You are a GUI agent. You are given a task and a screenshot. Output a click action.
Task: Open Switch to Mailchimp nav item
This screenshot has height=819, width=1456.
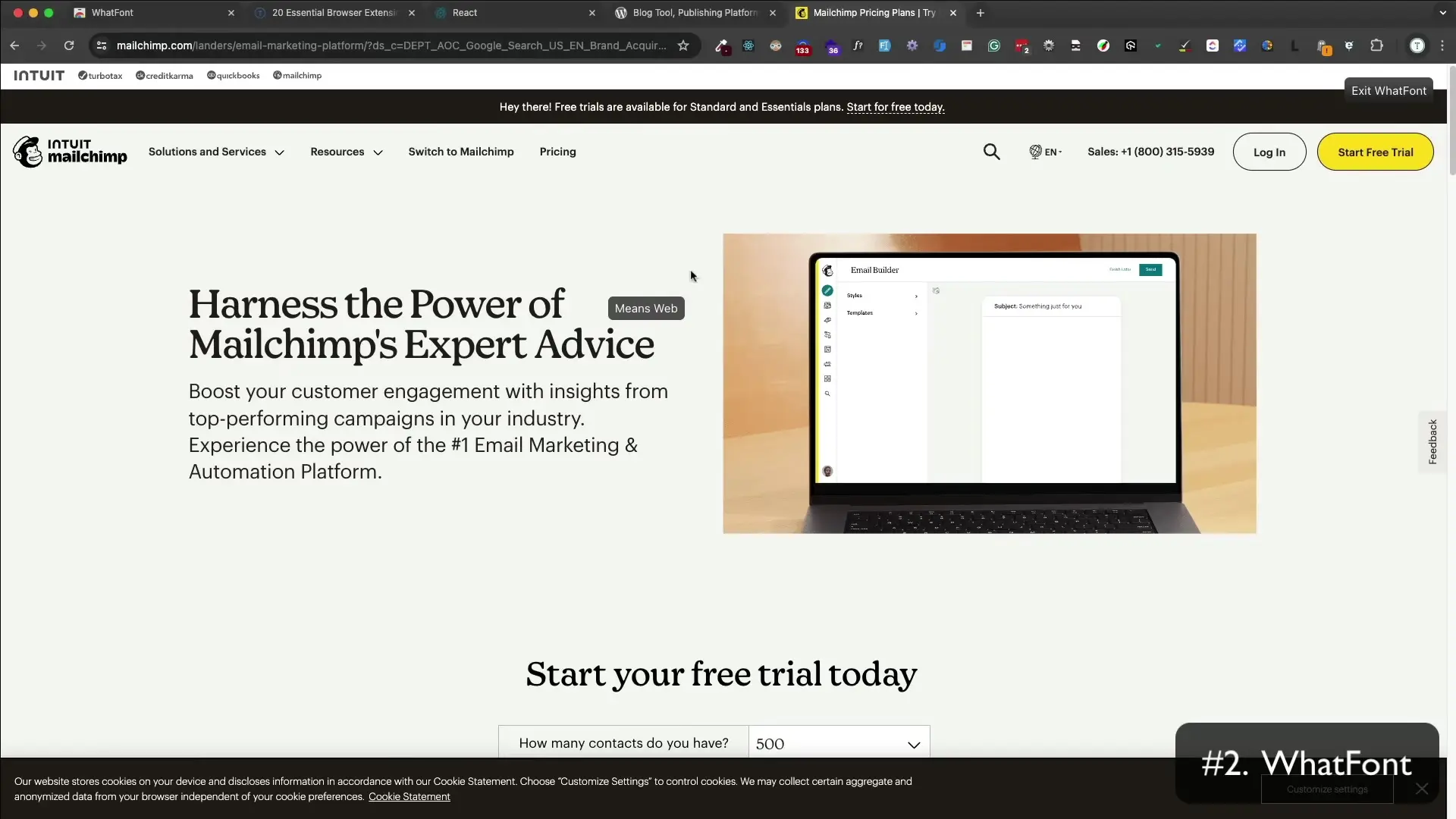coord(461,152)
